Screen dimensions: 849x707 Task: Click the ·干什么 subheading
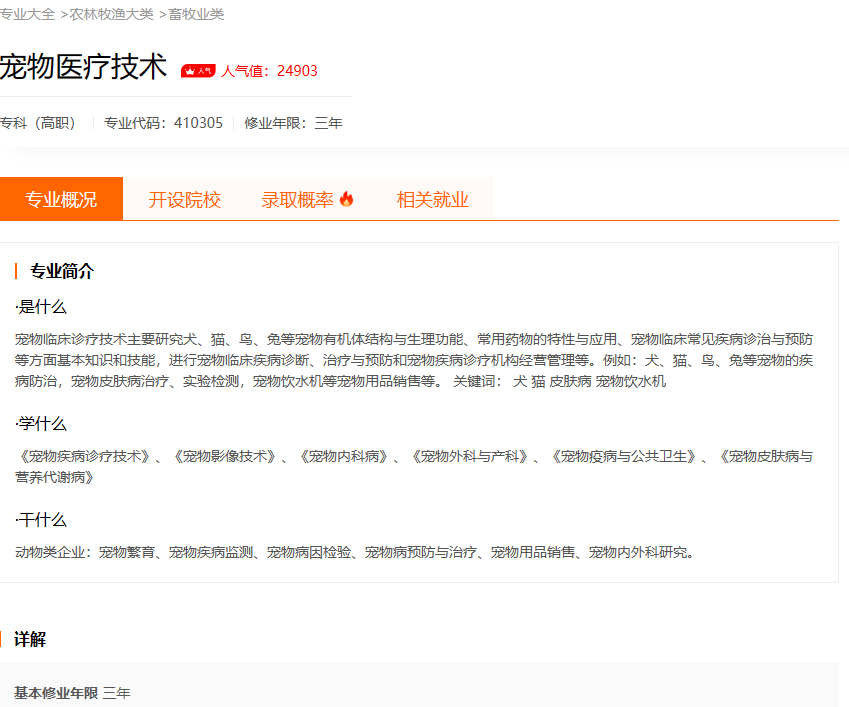pyautogui.click(x=41, y=520)
